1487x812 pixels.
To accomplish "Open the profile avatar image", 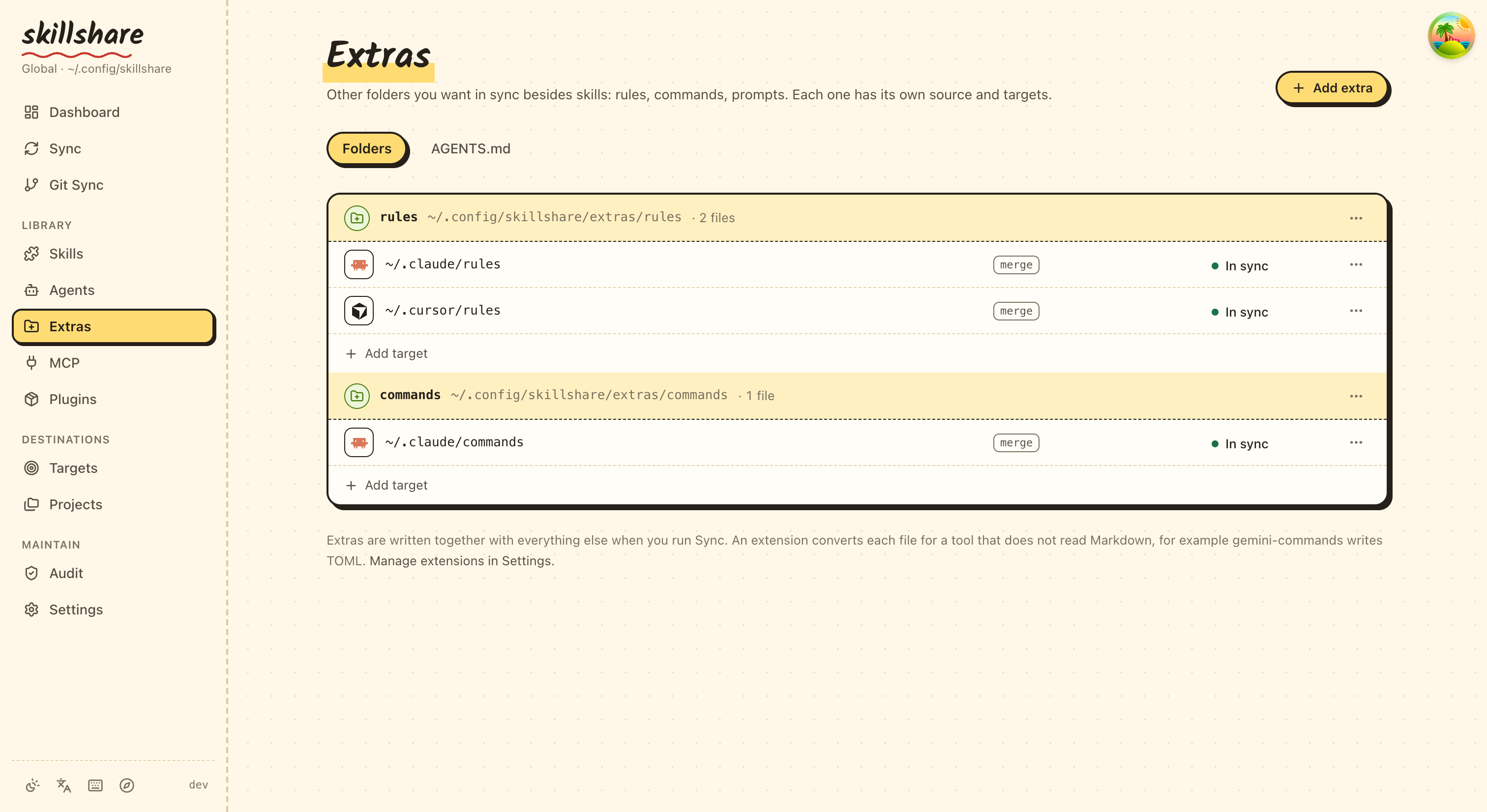I will [1451, 36].
